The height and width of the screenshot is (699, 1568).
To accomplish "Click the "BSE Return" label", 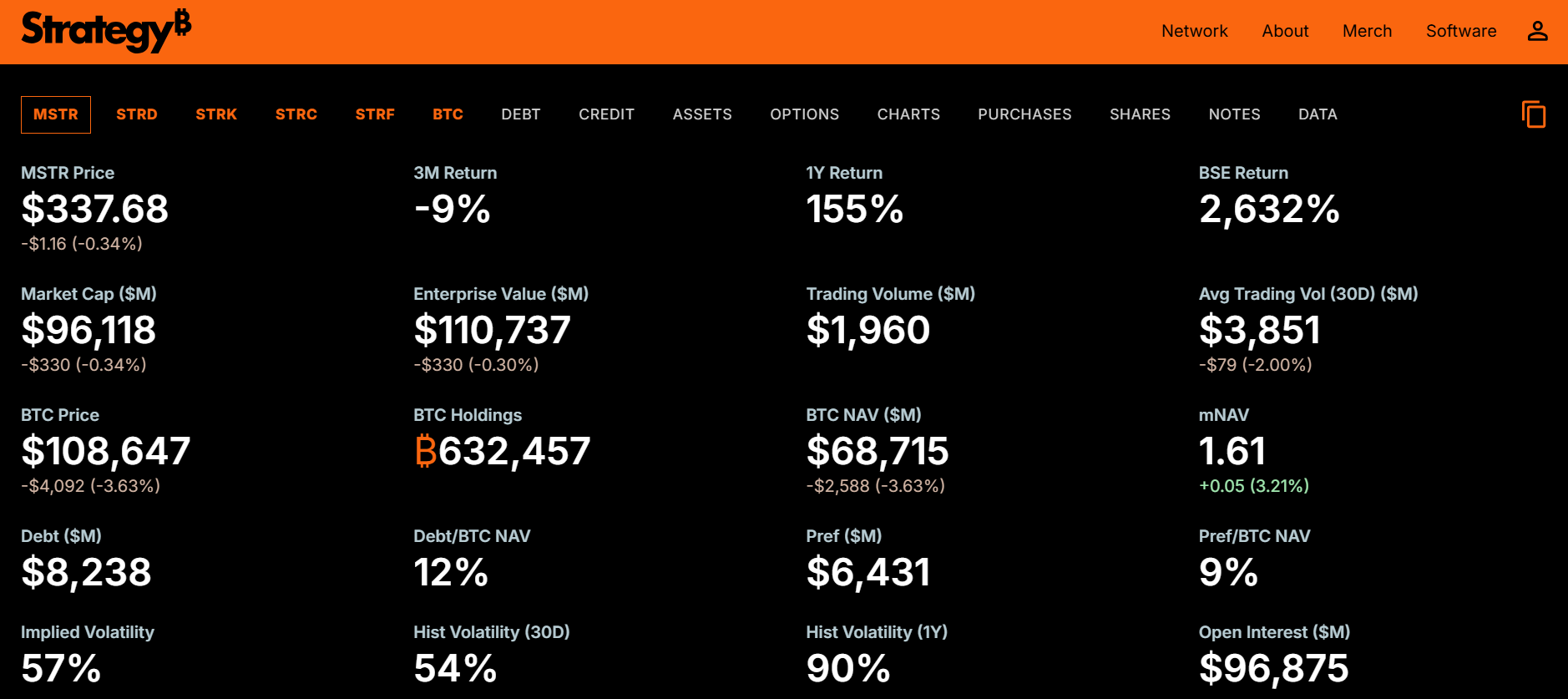I will coord(1243,173).
